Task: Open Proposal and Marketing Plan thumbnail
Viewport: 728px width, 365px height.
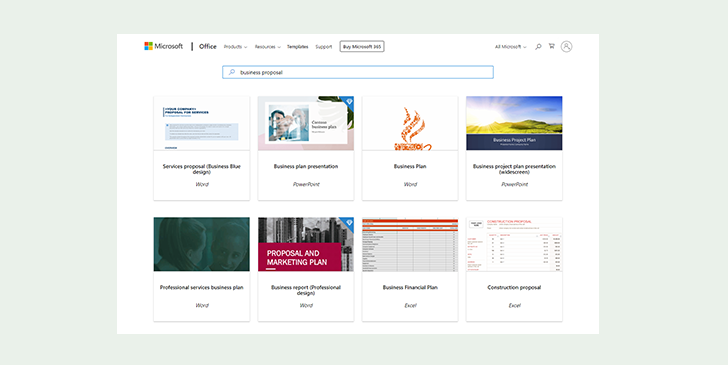Action: tap(306, 244)
